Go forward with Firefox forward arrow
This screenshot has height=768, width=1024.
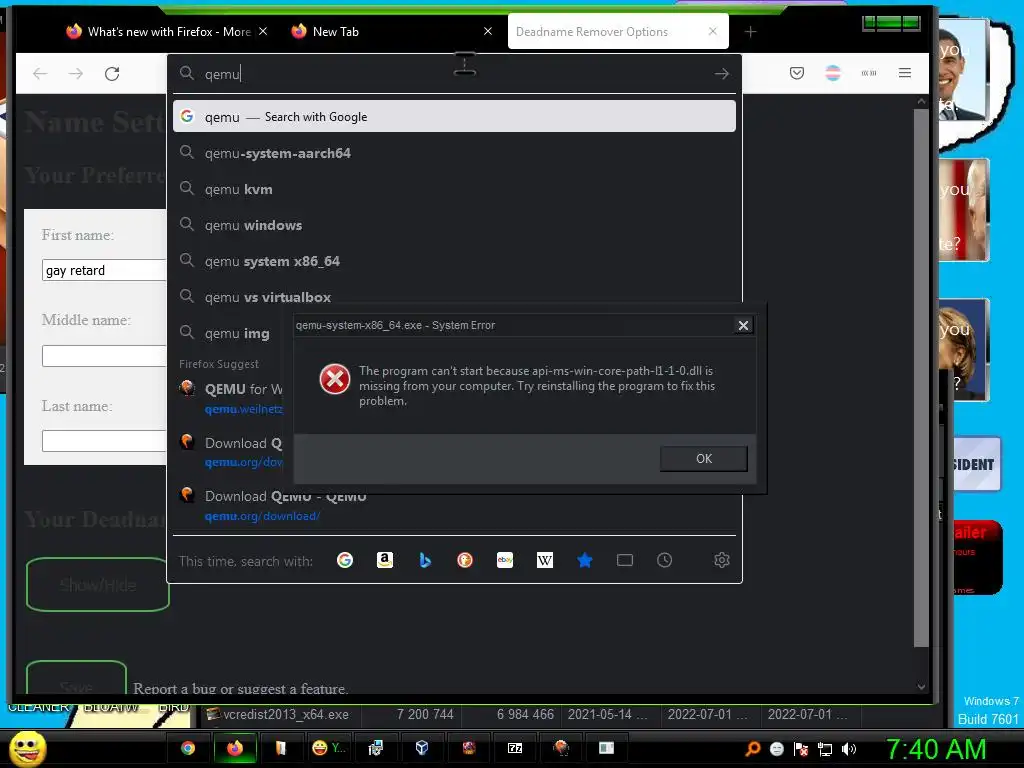[76, 74]
